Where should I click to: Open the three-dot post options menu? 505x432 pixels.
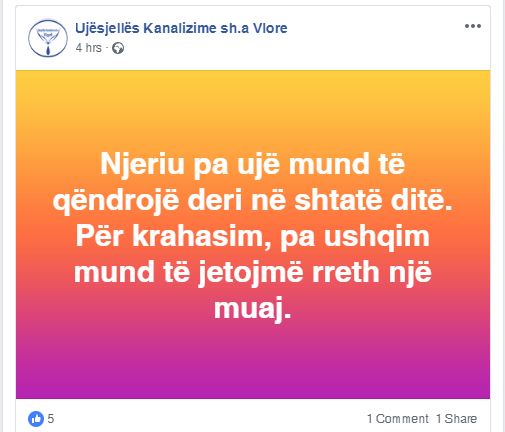click(x=473, y=26)
